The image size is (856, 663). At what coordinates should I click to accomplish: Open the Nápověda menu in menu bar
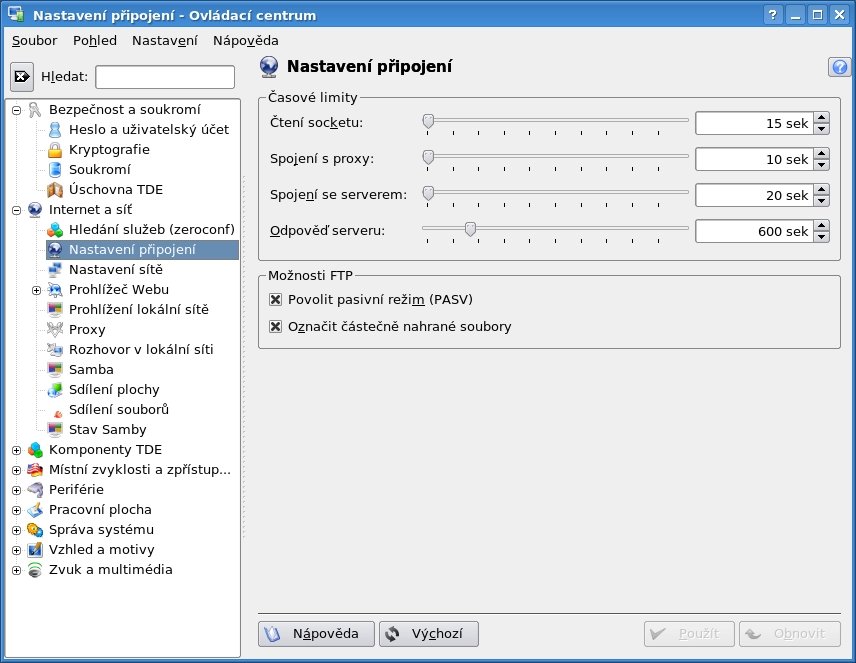coord(246,40)
